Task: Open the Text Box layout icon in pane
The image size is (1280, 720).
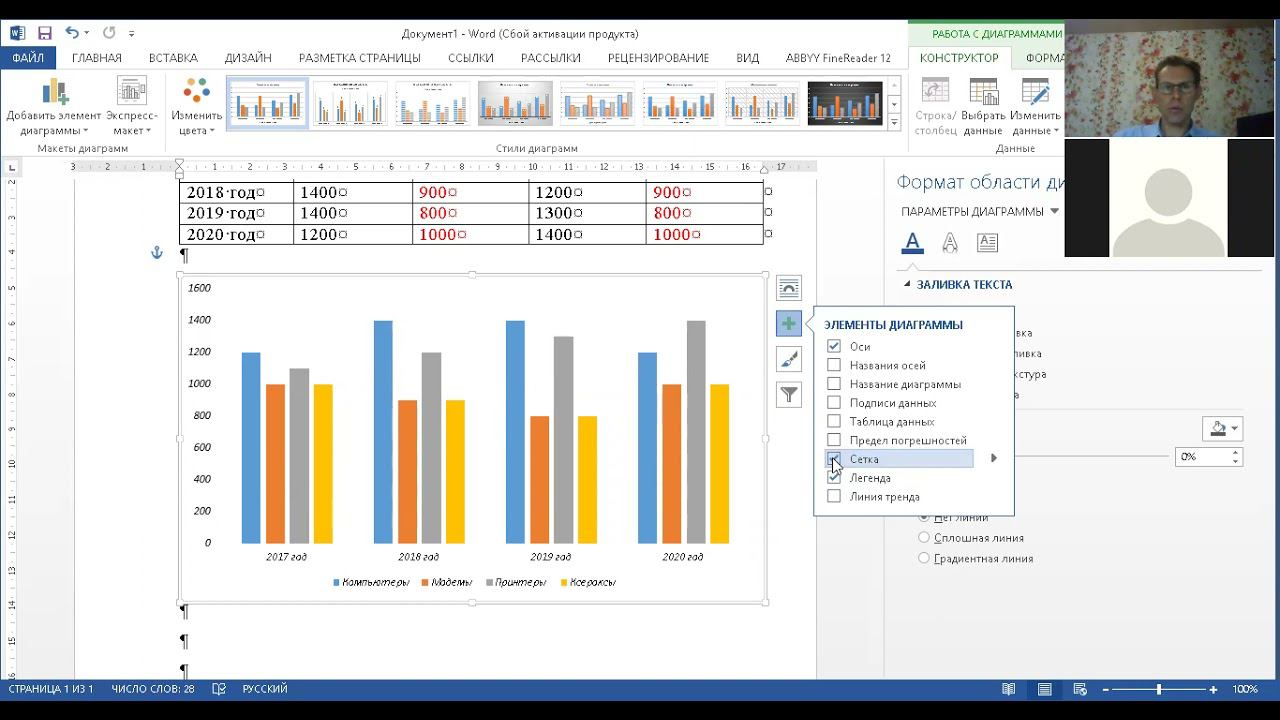Action: (987, 242)
